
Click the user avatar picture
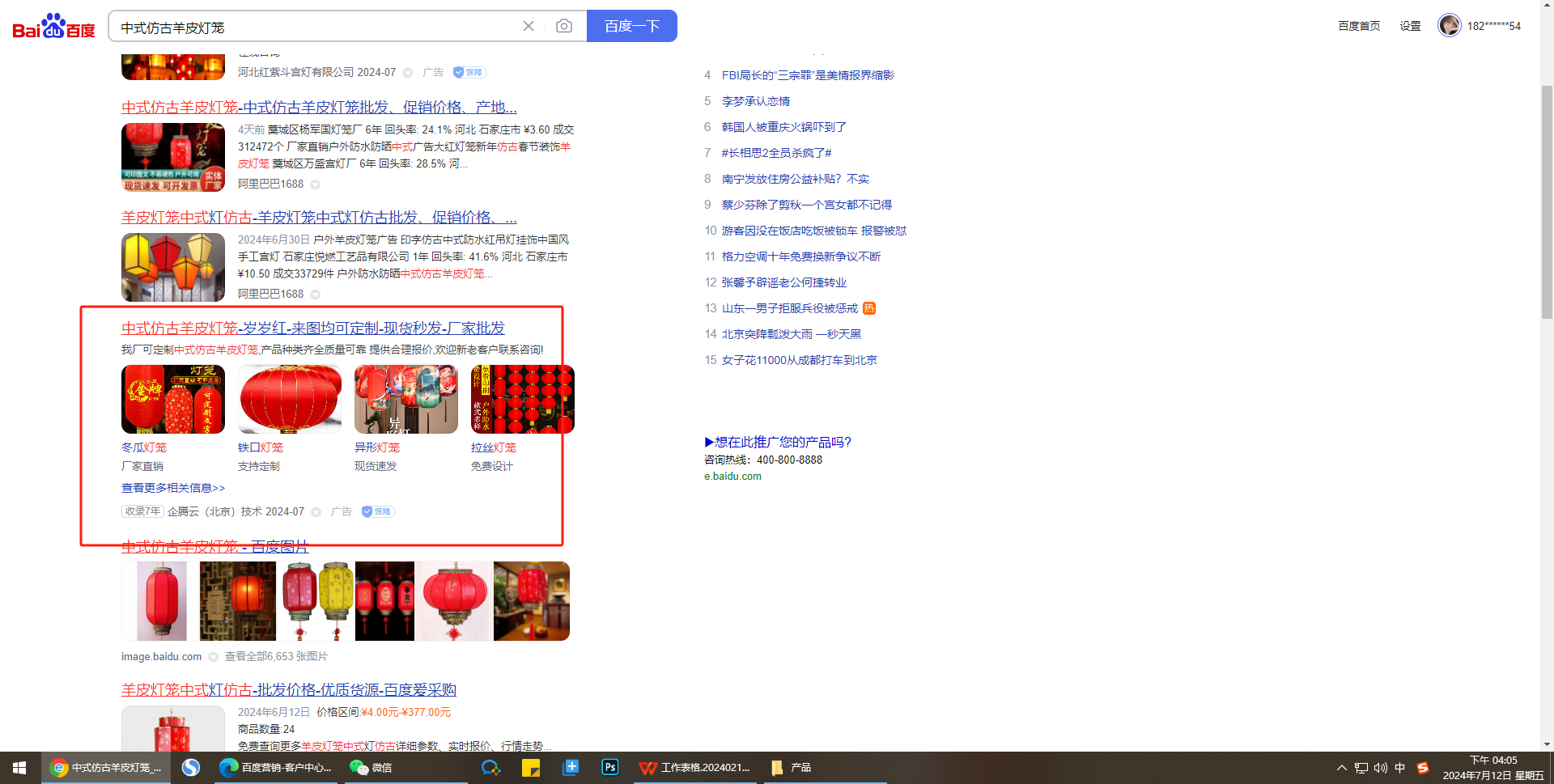[1449, 25]
